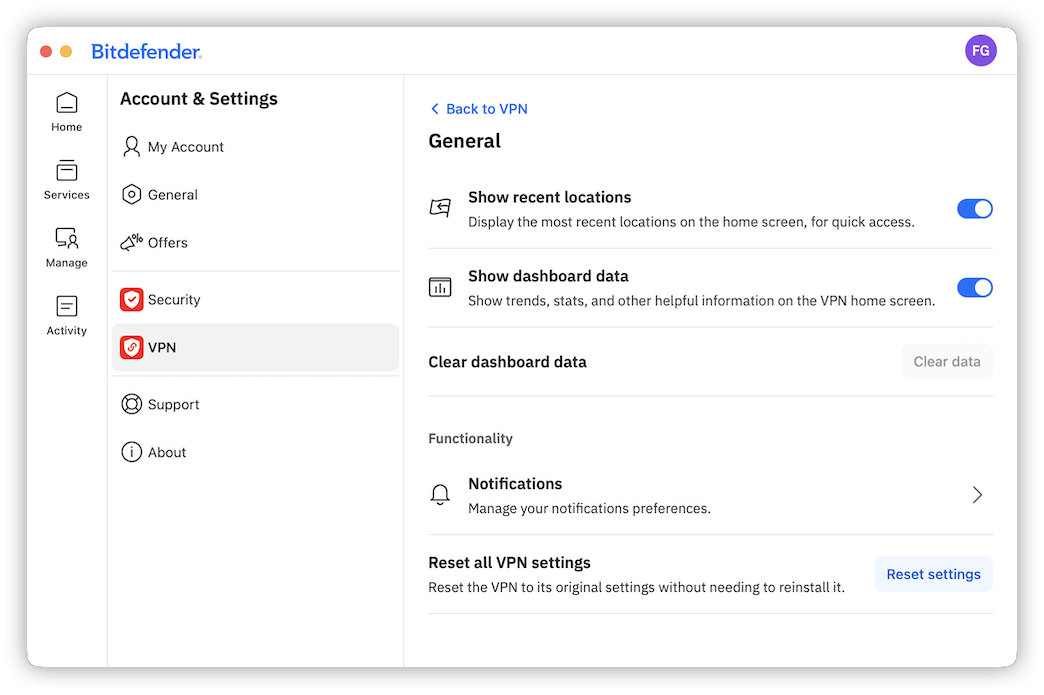Image resolution: width=1044 pixels, height=695 pixels.
Task: Select General in settings menu
Action: click(x=256, y=194)
